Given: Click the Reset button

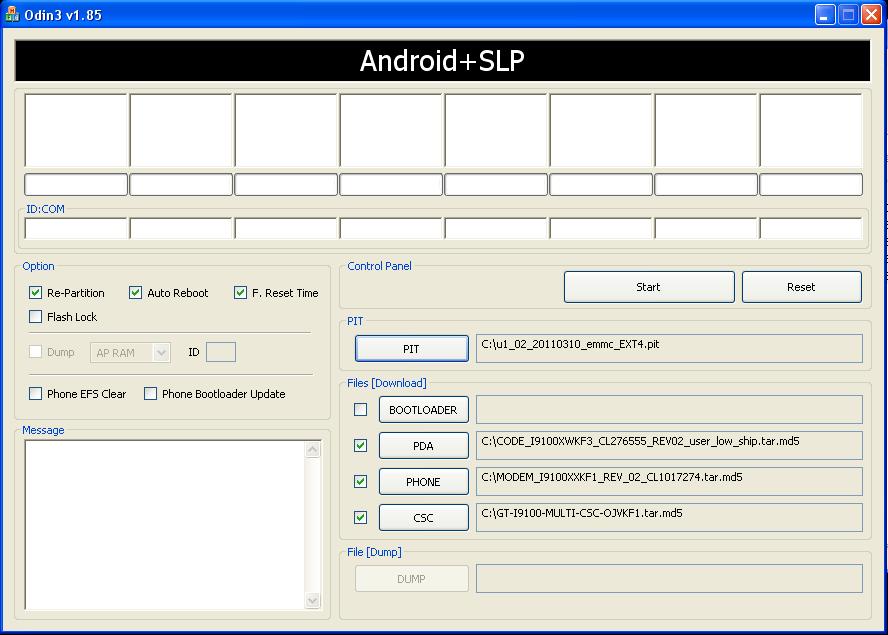Looking at the screenshot, I should [801, 287].
